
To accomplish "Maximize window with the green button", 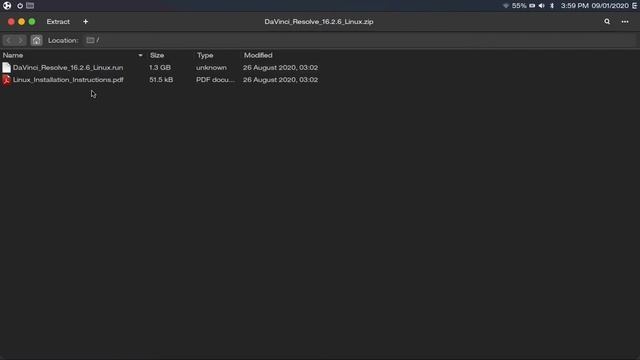I will [x=32, y=22].
